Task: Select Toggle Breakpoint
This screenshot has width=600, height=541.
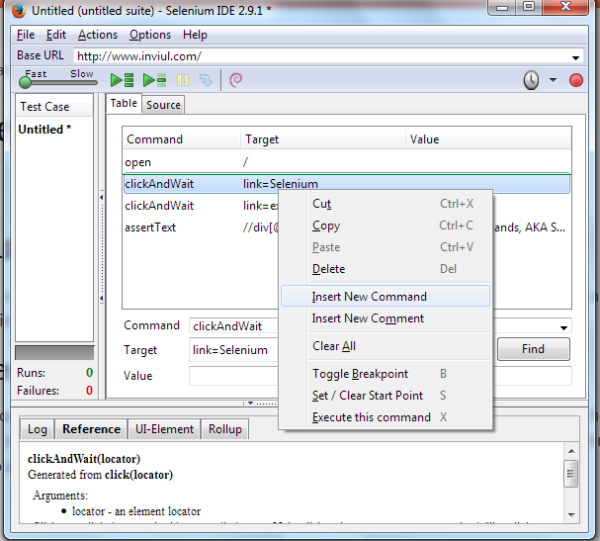Action: [385, 374]
